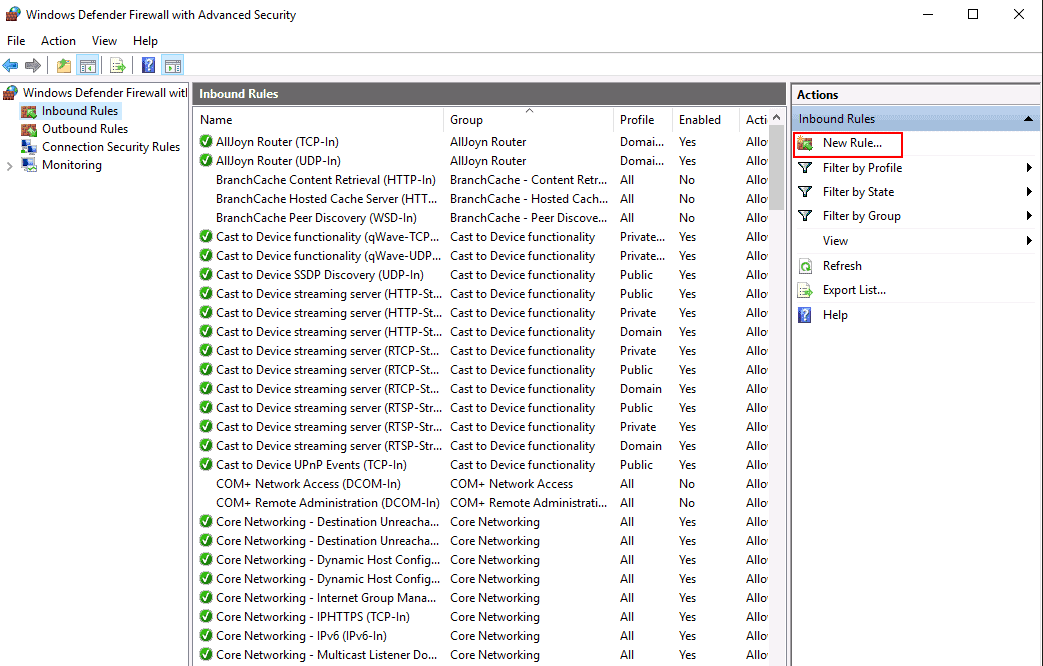Screen dimensions: 1043x666
Task: Open the Filter by State submenu arrow
Action: tap(1029, 192)
